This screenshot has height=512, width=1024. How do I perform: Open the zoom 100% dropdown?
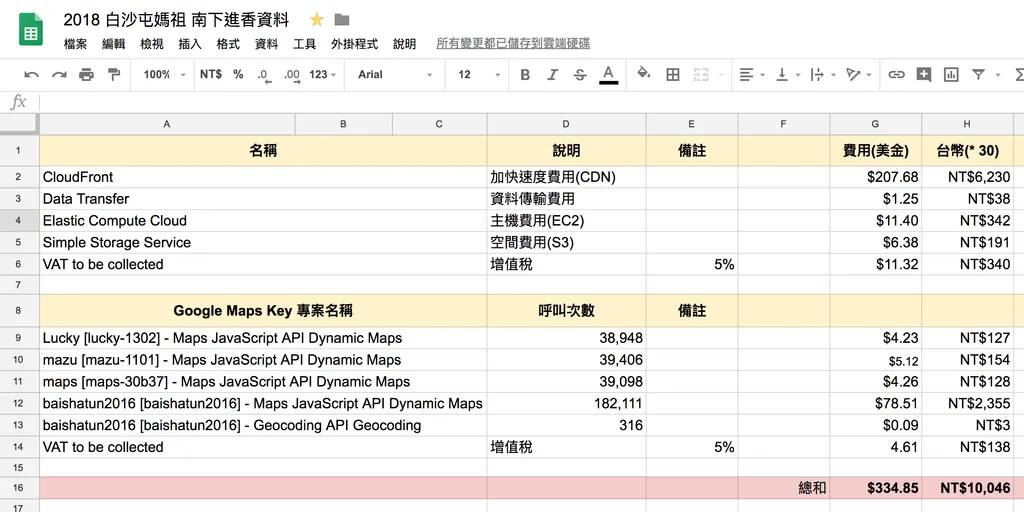[x=165, y=74]
